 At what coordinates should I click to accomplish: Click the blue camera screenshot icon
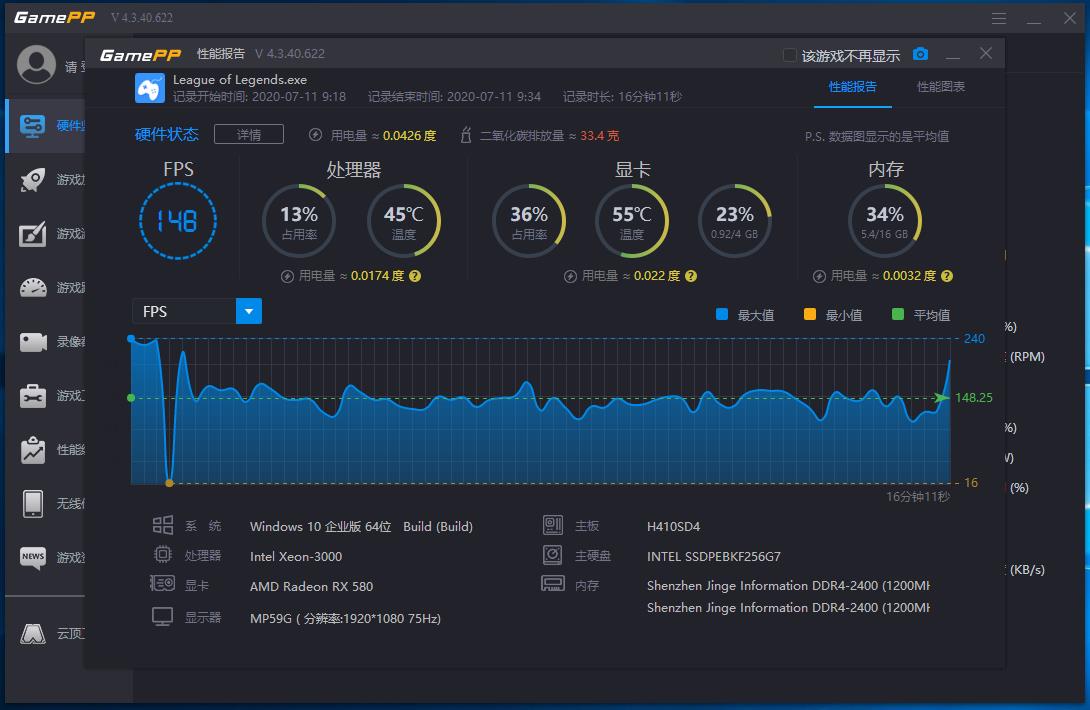pos(920,53)
